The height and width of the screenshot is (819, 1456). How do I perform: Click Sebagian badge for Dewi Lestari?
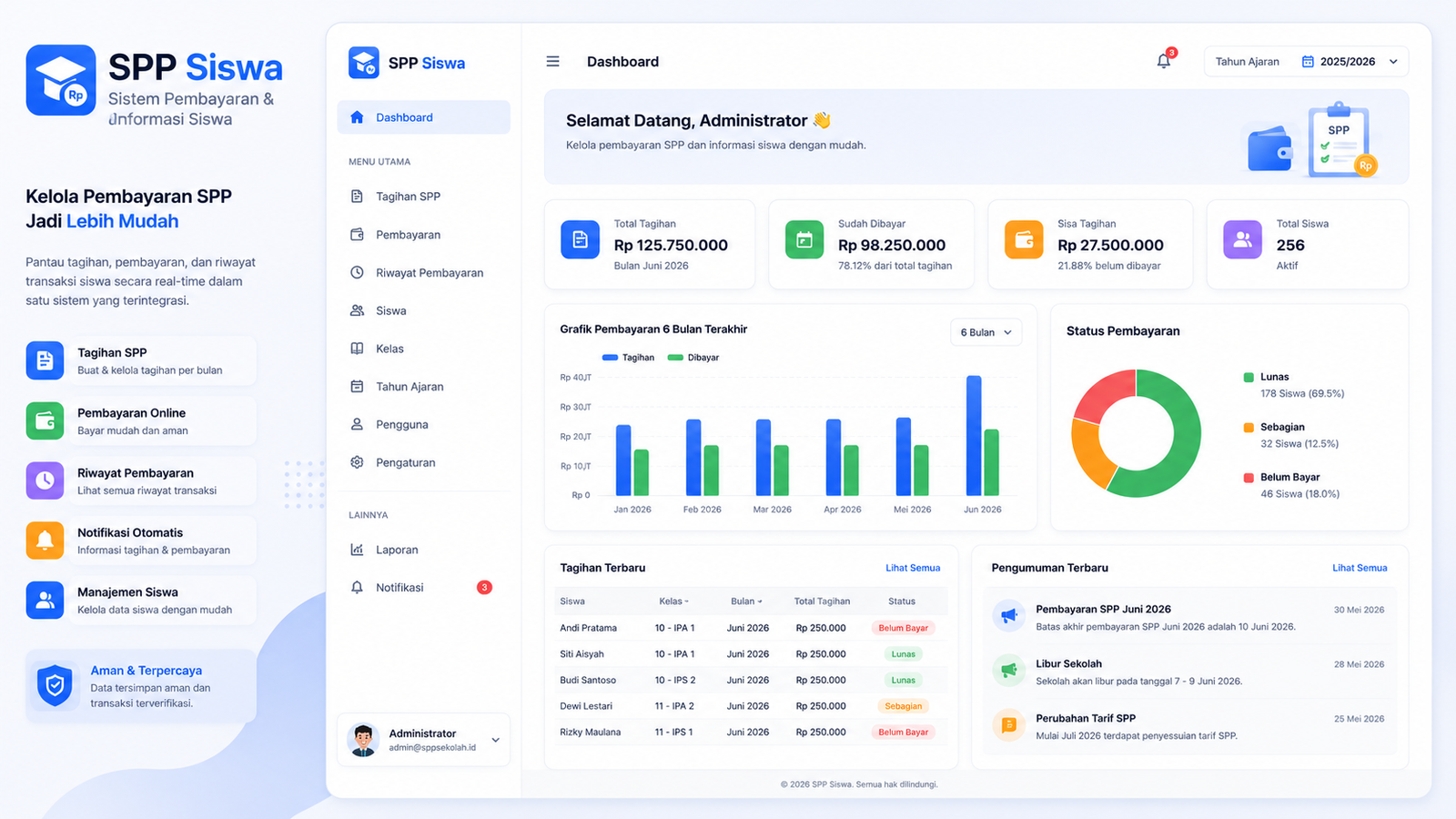pyautogui.click(x=904, y=706)
